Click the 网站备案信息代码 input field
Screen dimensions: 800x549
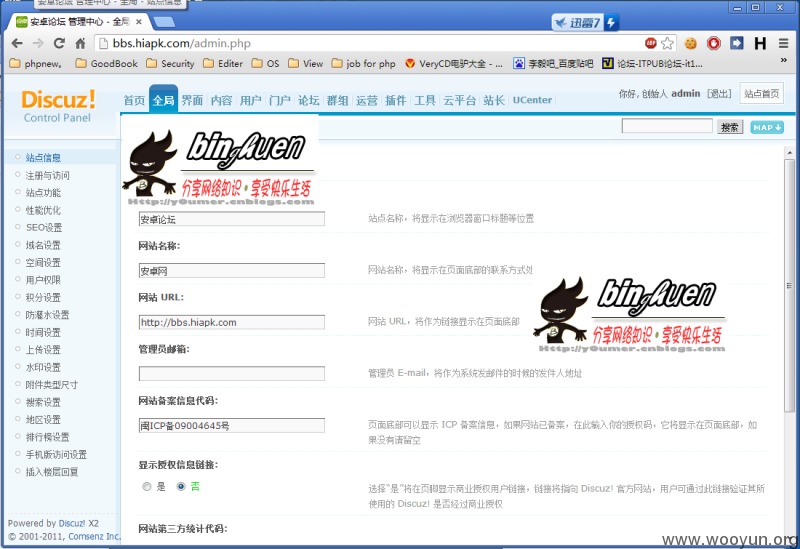(x=232, y=426)
